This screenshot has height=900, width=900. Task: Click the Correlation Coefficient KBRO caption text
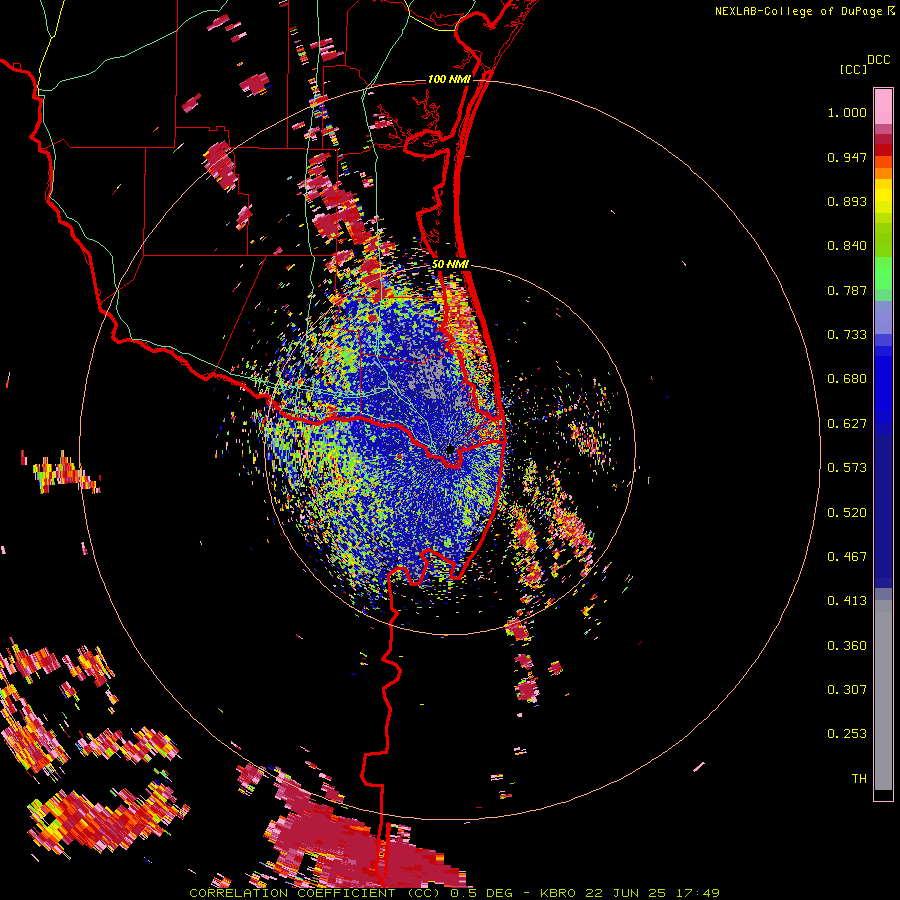[x=454, y=893]
